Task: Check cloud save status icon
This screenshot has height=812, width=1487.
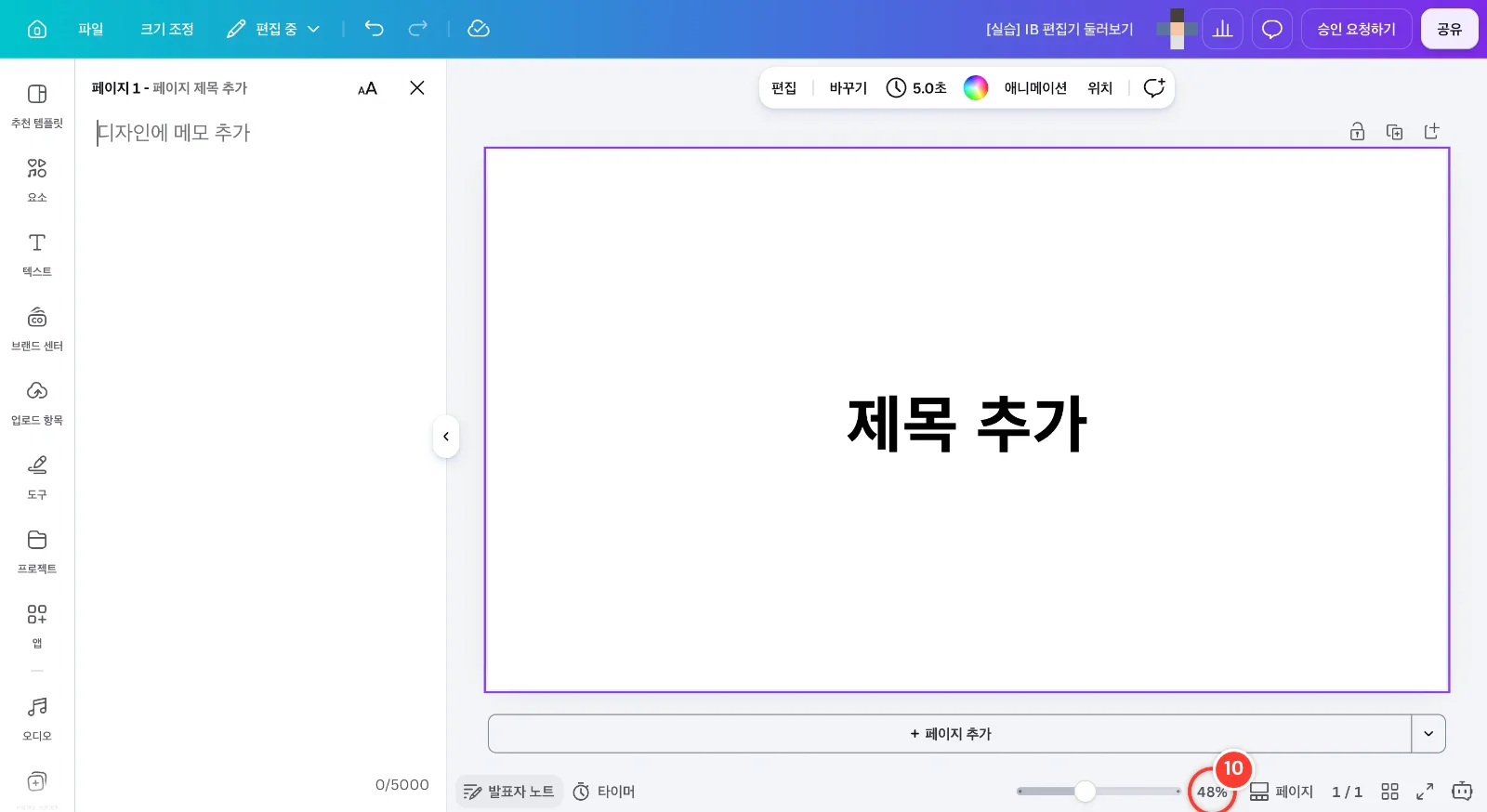Action: point(479,29)
